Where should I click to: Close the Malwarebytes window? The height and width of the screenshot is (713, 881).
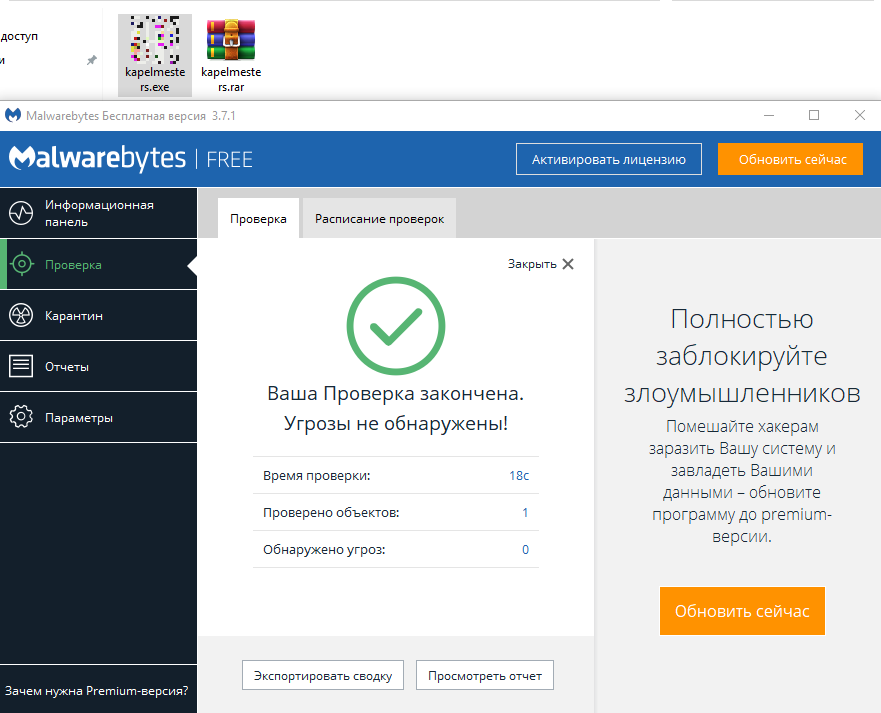click(860, 115)
